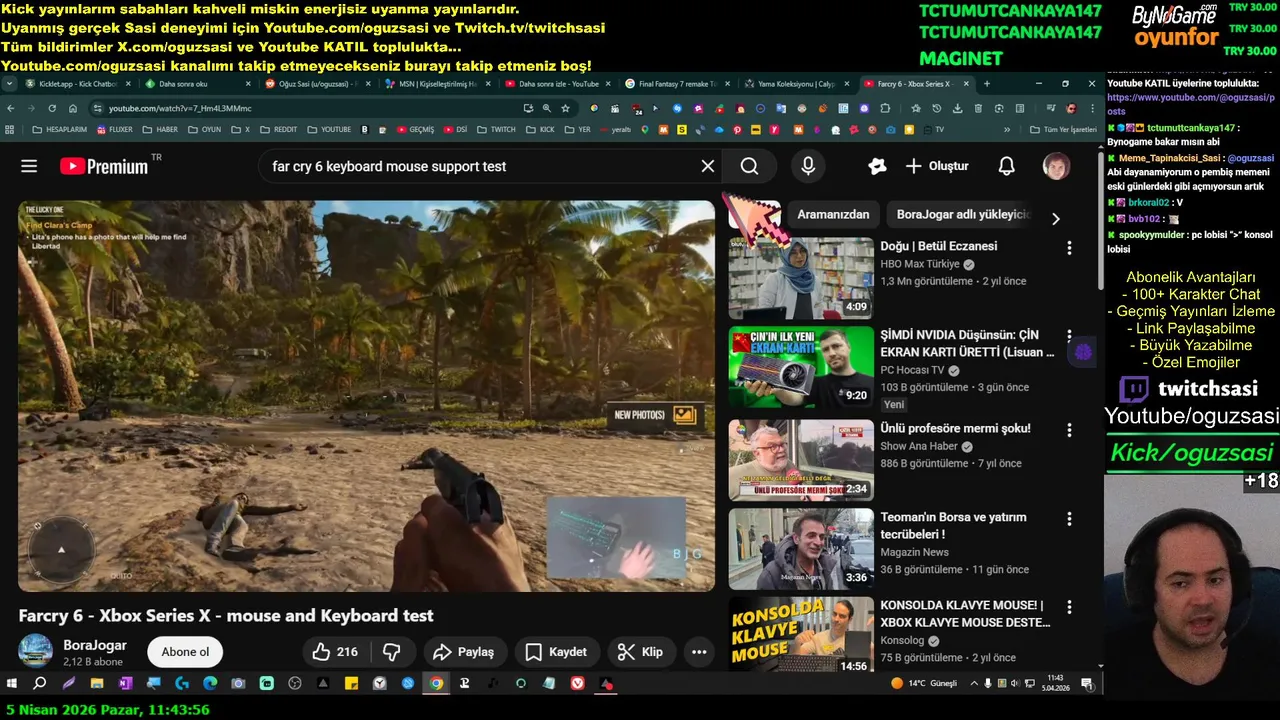This screenshot has height=720, width=1280.
Task: Clear the YouTube search box text
Action: point(708,166)
